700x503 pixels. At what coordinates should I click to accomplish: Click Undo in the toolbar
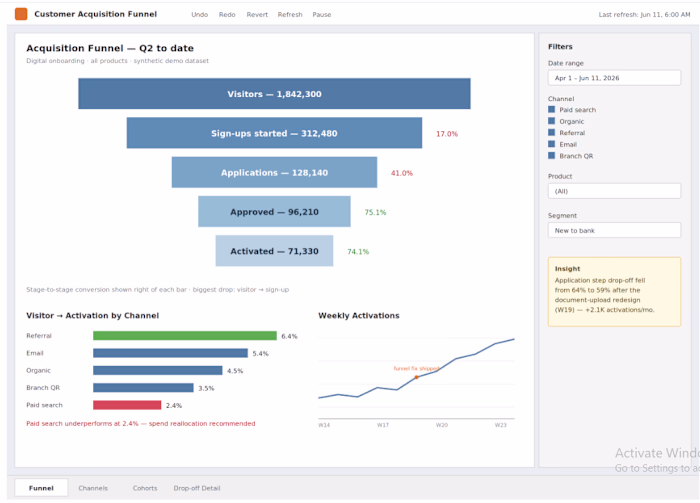coord(200,15)
